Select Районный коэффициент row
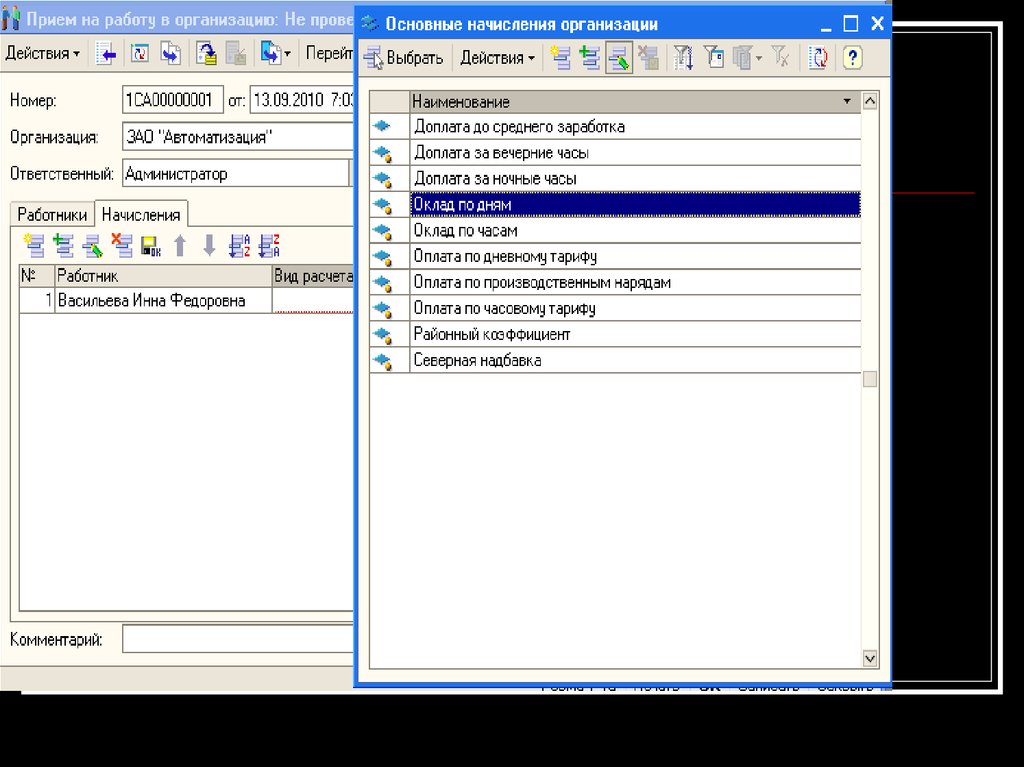Viewport: 1024px width, 767px height. pyautogui.click(x=492, y=334)
